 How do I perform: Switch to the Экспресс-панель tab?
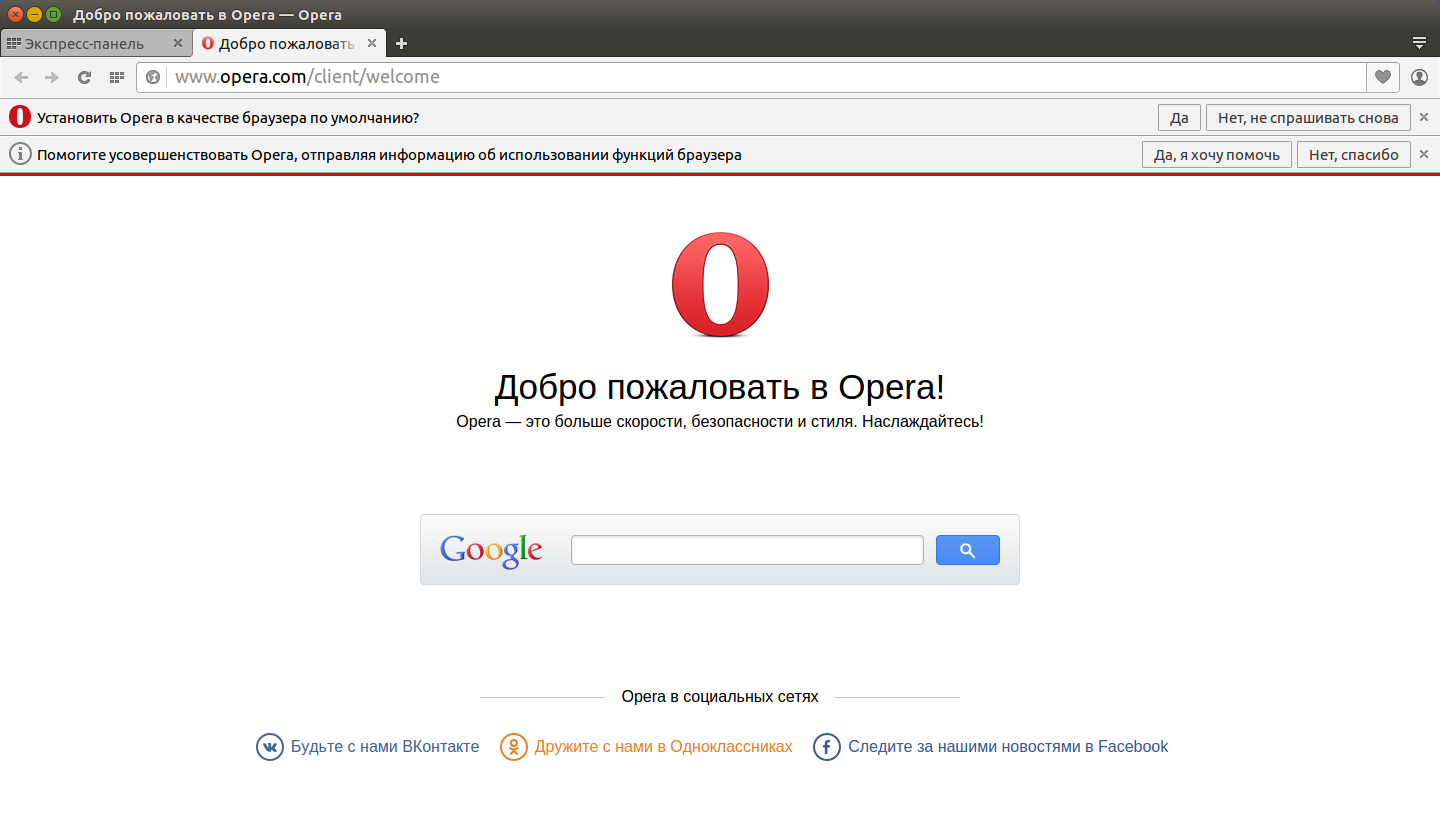click(90, 43)
